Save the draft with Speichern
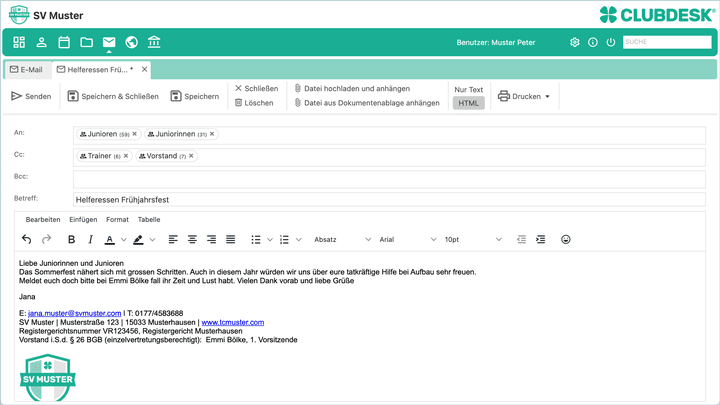Screen dimensions: 720x405 [195, 96]
